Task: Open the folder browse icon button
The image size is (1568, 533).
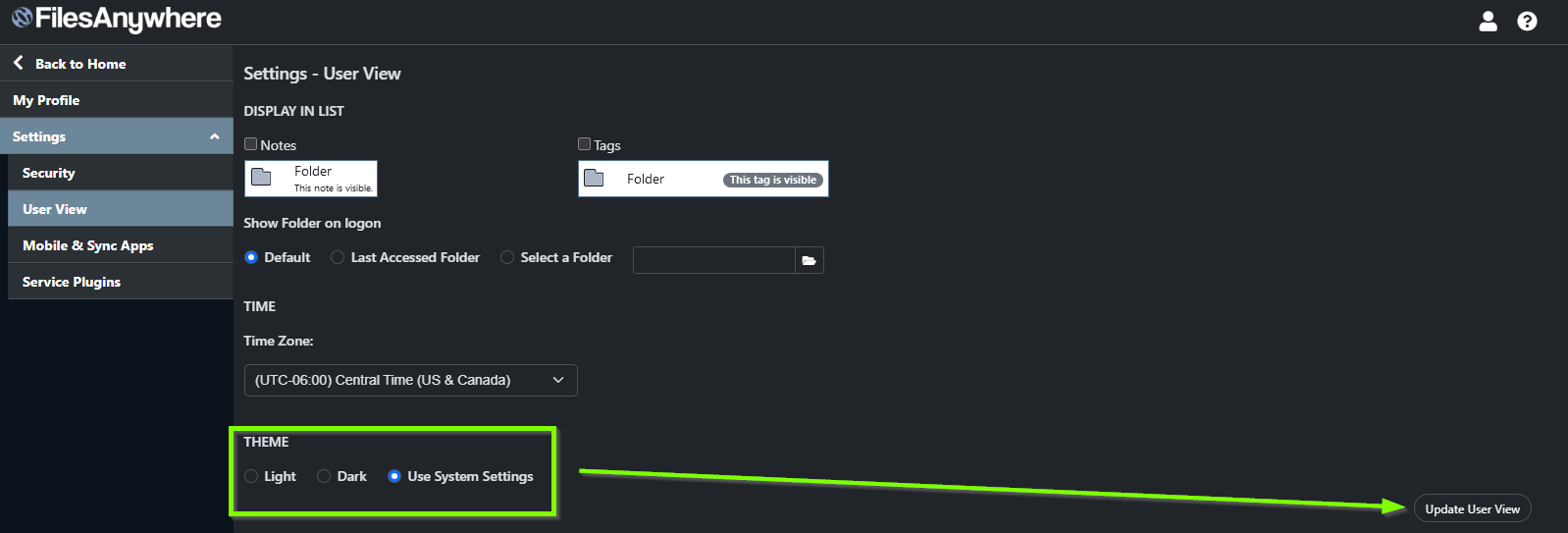Action: click(x=809, y=260)
